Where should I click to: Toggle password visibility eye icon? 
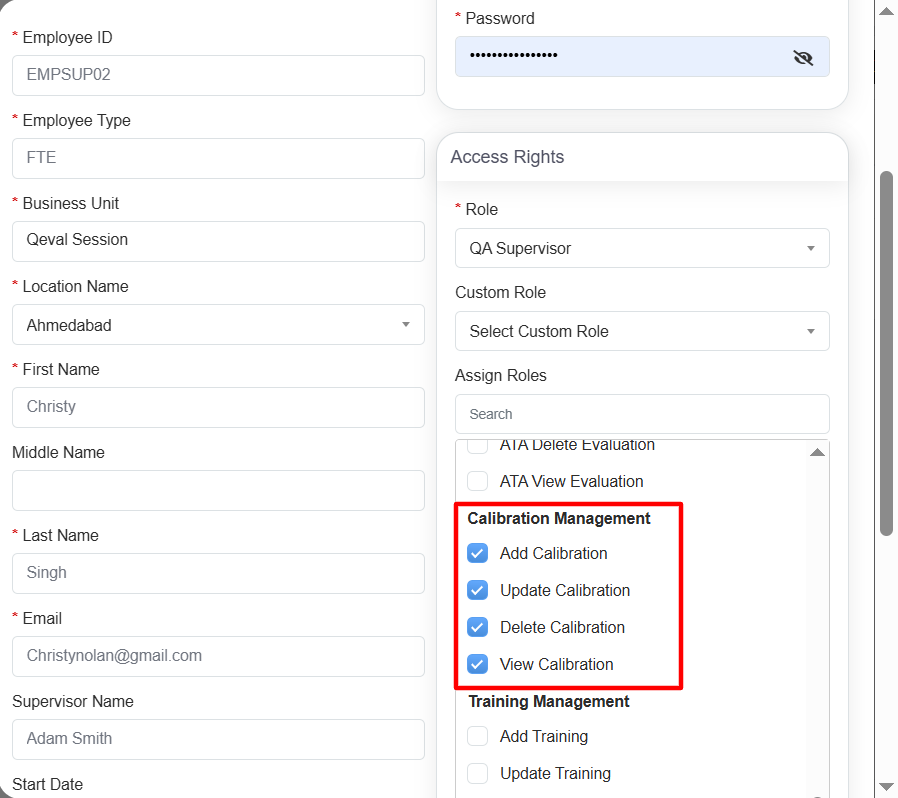click(x=802, y=57)
